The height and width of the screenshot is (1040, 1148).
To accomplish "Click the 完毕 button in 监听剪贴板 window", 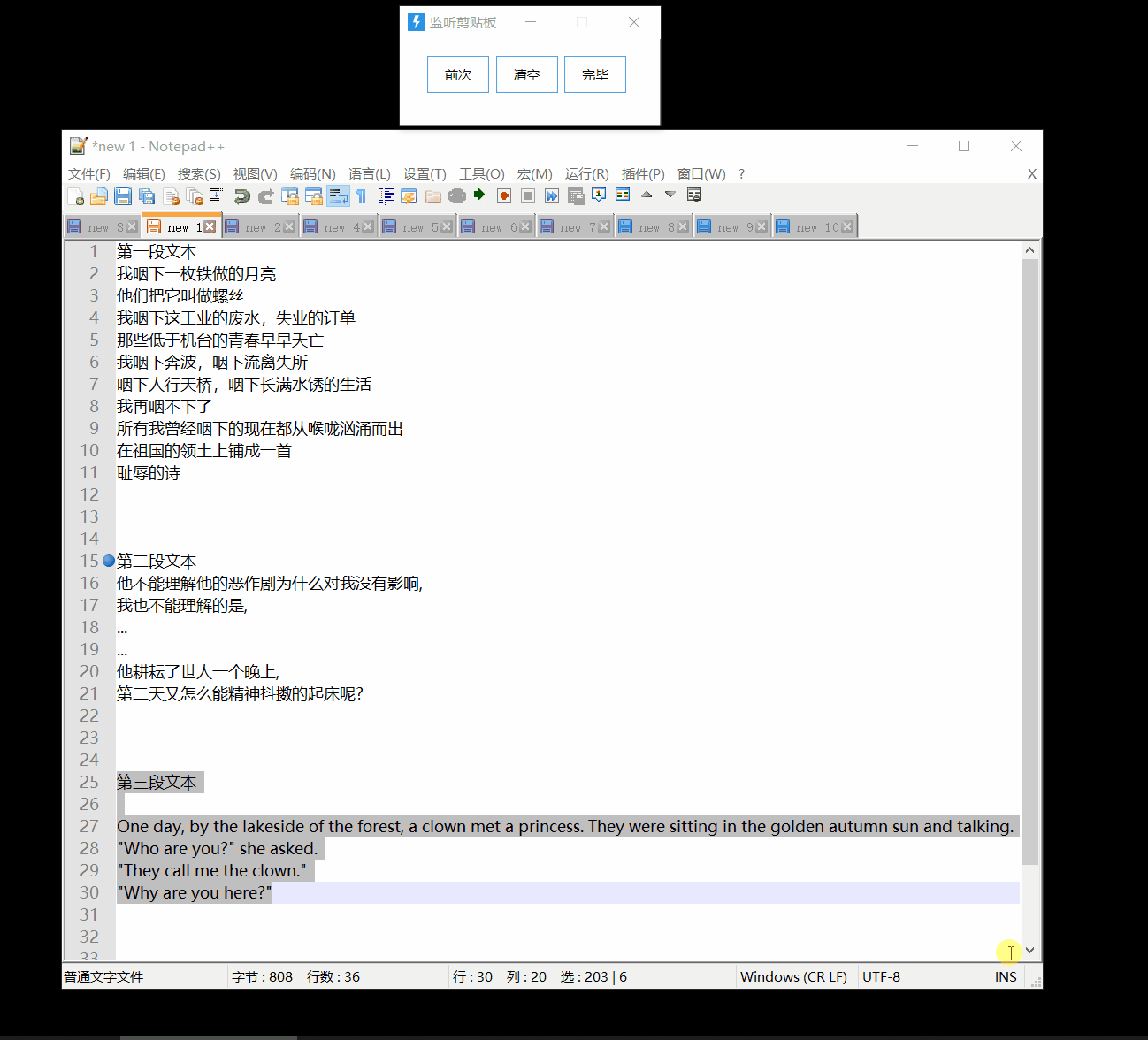I will tap(595, 74).
